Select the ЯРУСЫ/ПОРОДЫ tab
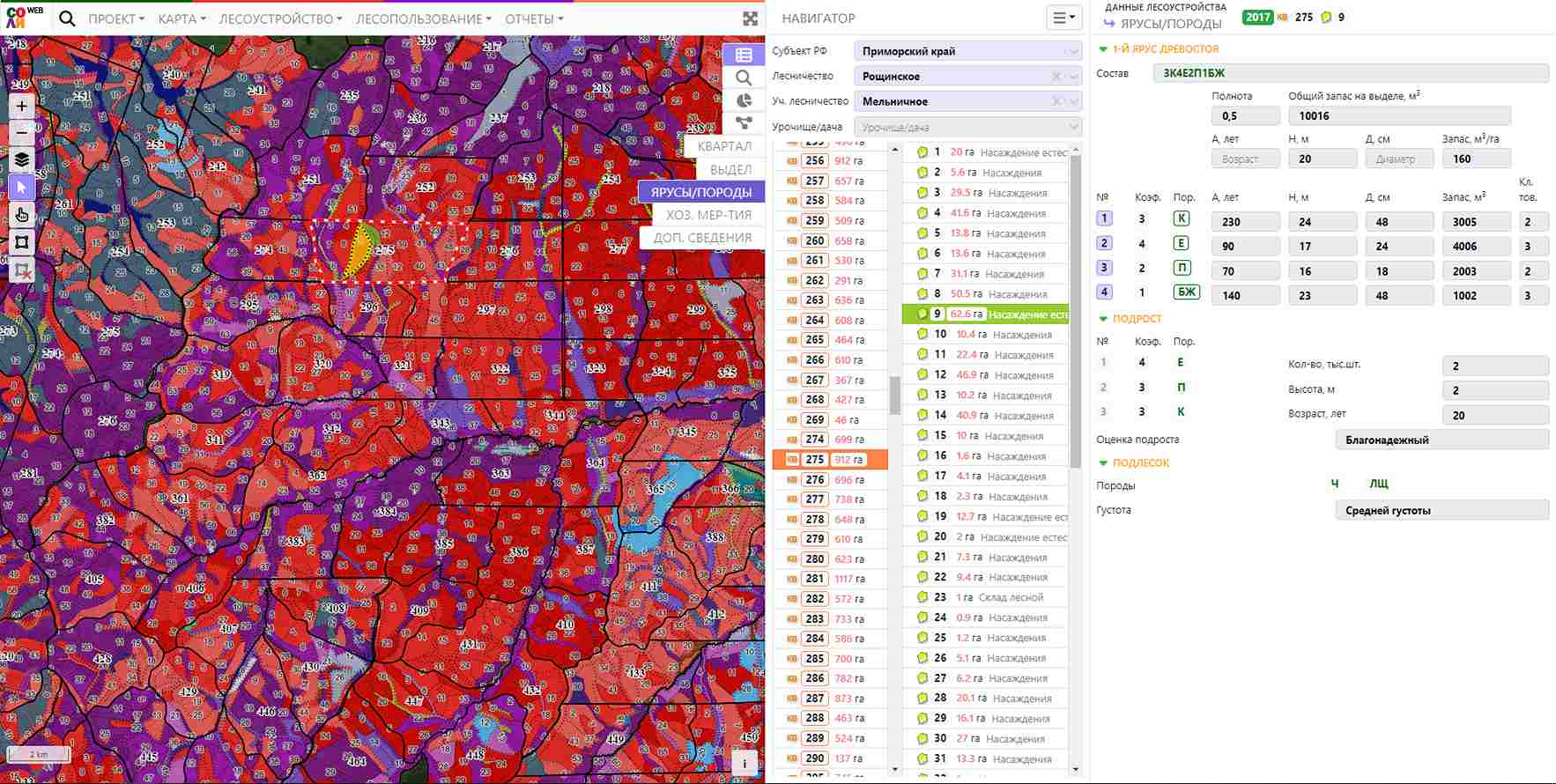 point(701,192)
